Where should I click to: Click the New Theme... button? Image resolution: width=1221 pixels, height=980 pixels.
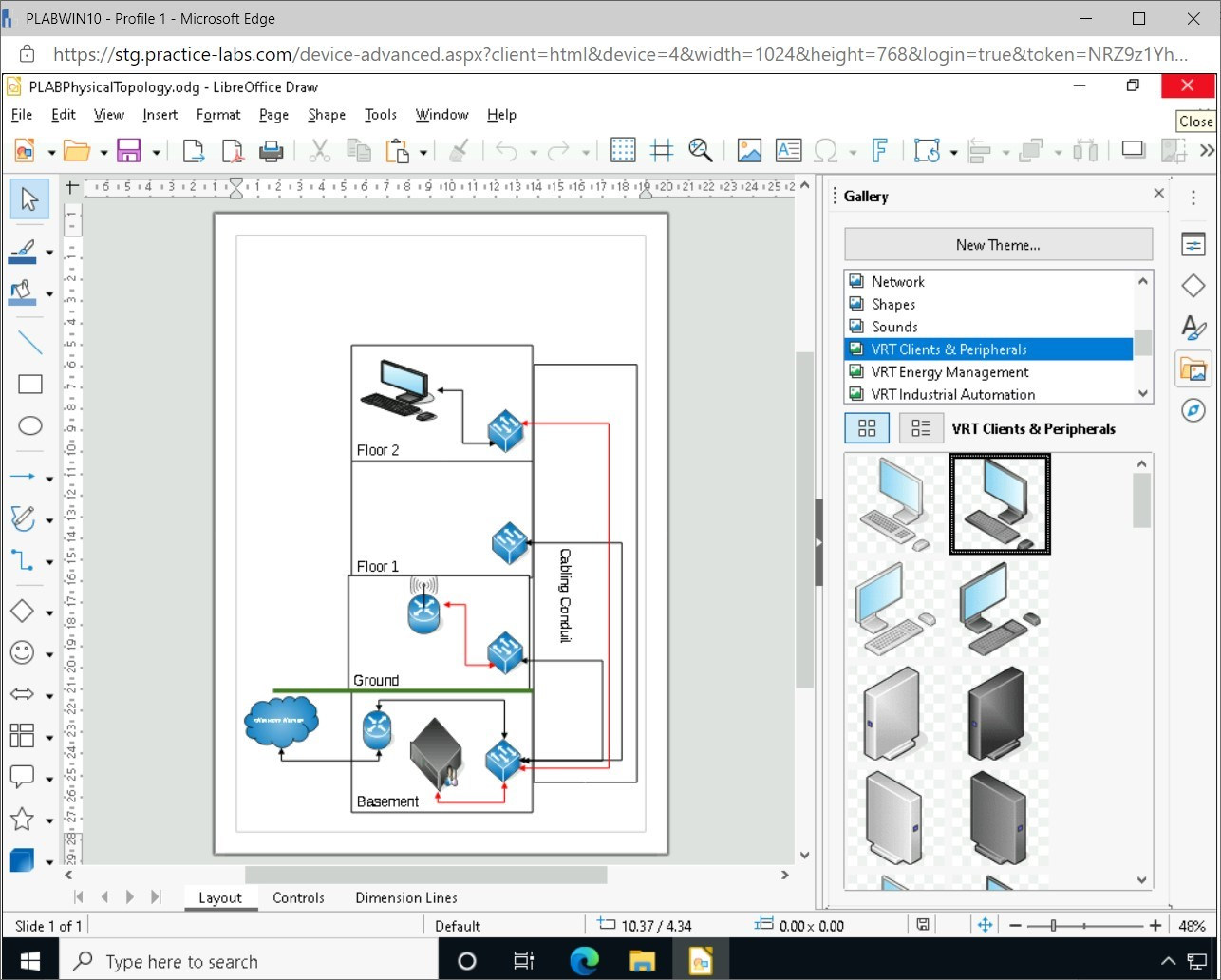pyautogui.click(x=998, y=245)
